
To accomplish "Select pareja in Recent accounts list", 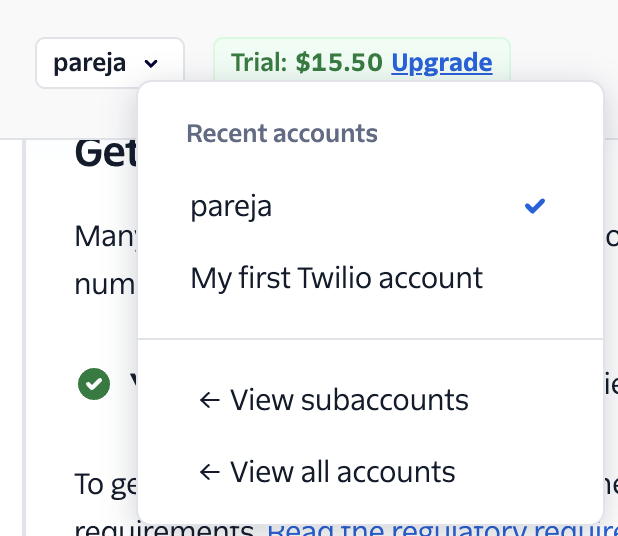I will (x=370, y=207).
